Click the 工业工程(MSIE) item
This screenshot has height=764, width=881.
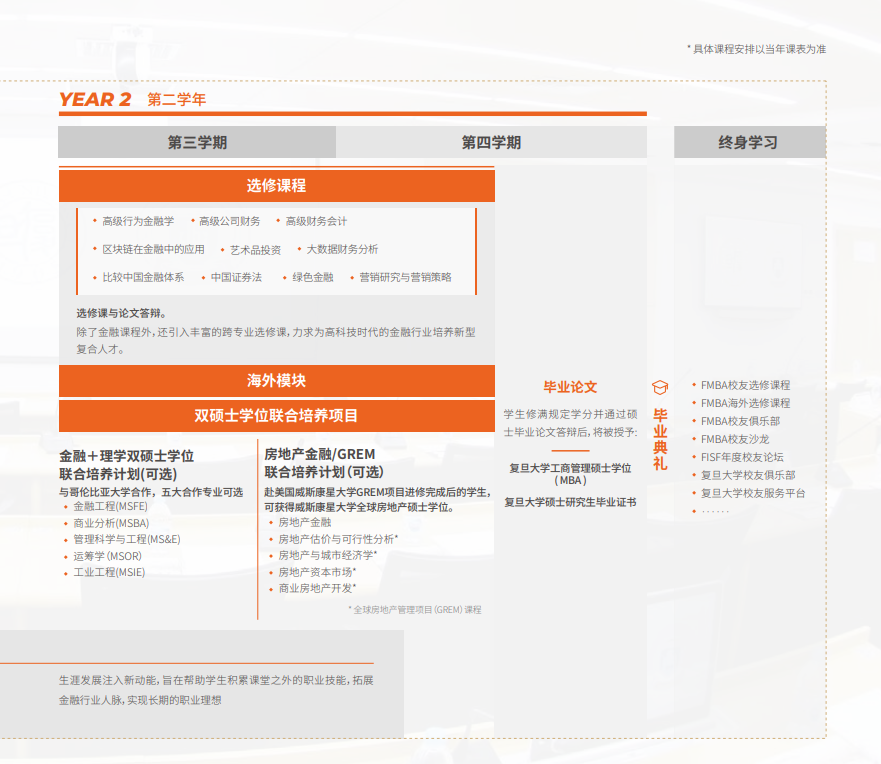[x=109, y=573]
